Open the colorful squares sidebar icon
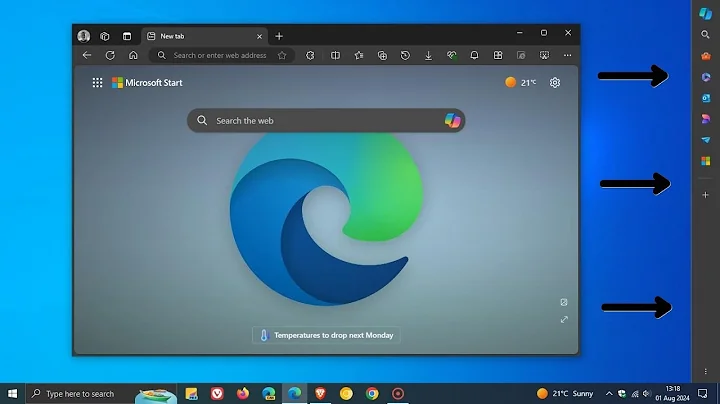Image resolution: width=720 pixels, height=404 pixels. point(706,161)
